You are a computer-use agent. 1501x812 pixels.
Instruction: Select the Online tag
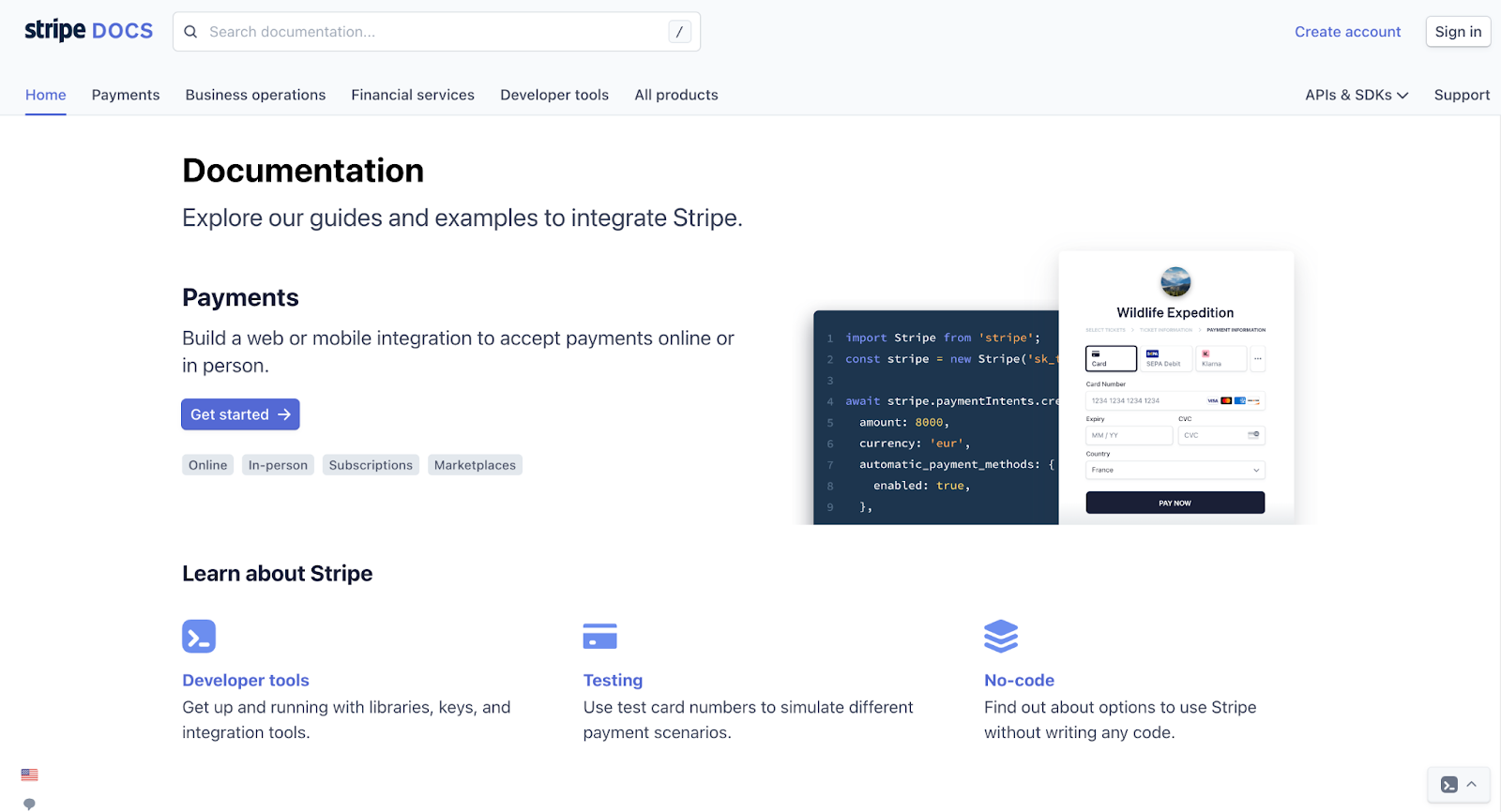pos(207,465)
